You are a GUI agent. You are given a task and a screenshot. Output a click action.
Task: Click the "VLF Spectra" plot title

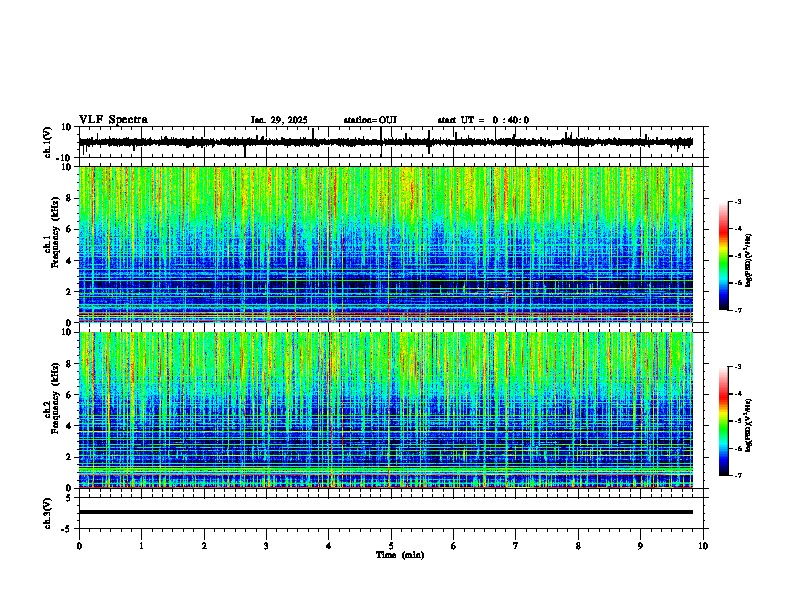click(113, 120)
